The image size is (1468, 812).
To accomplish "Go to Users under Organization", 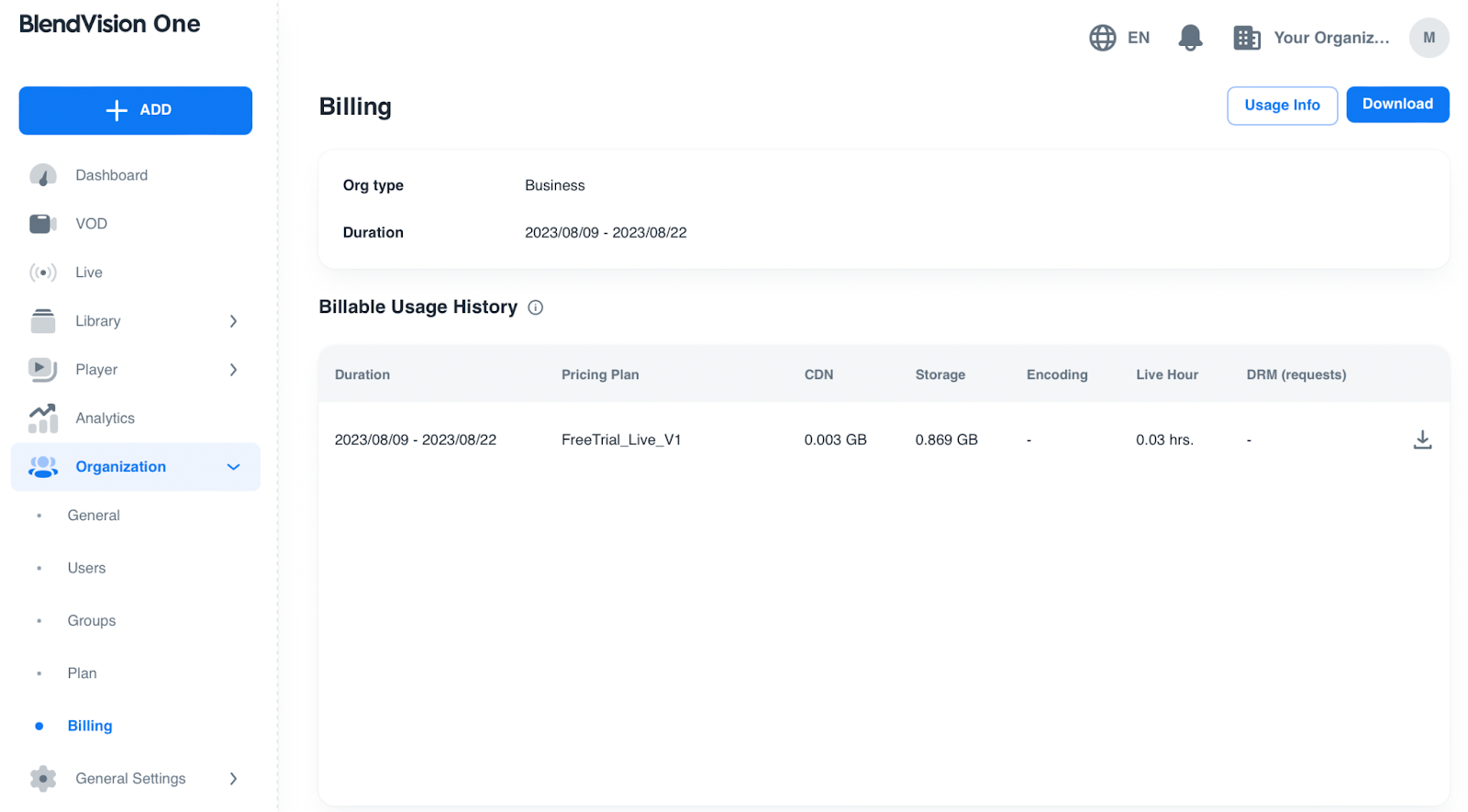I will 86,568.
